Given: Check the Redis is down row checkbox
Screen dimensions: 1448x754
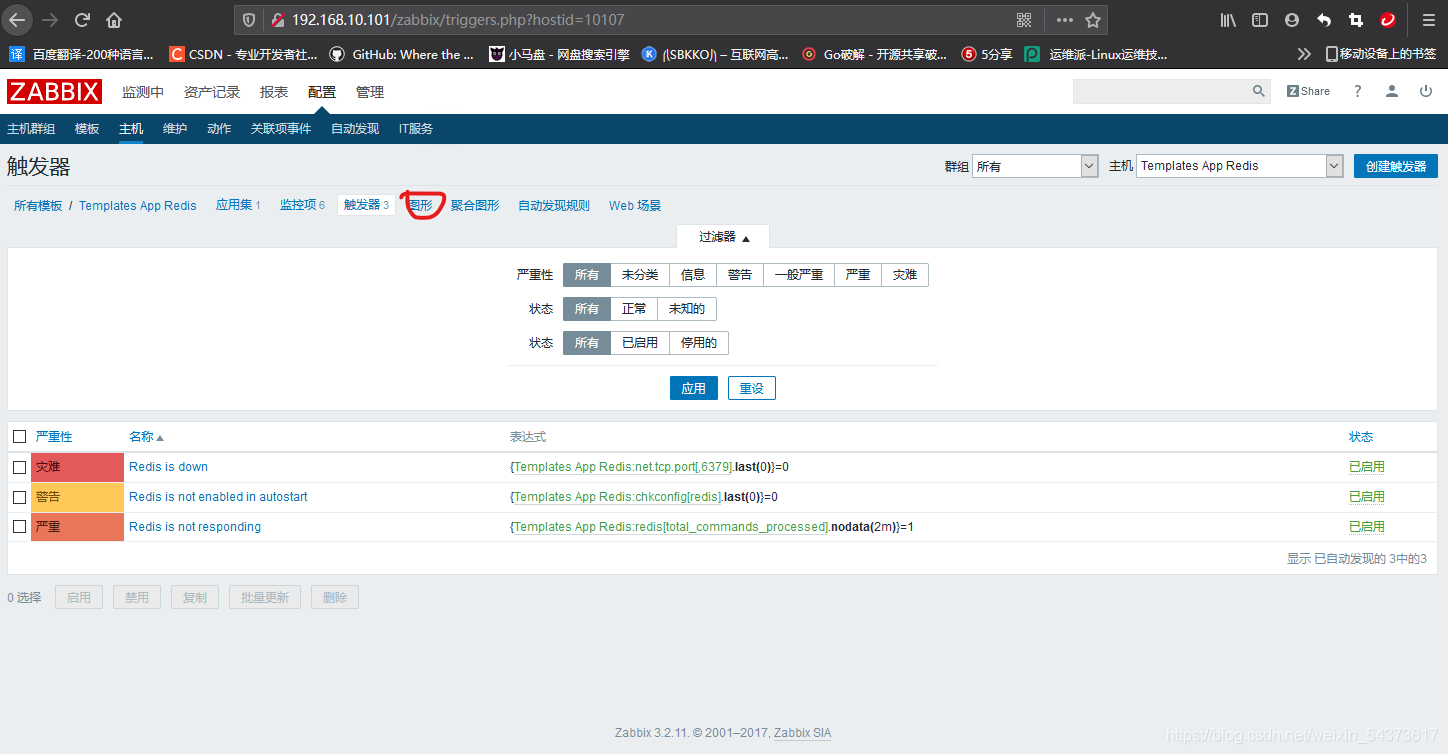Looking at the screenshot, I should point(20,467).
